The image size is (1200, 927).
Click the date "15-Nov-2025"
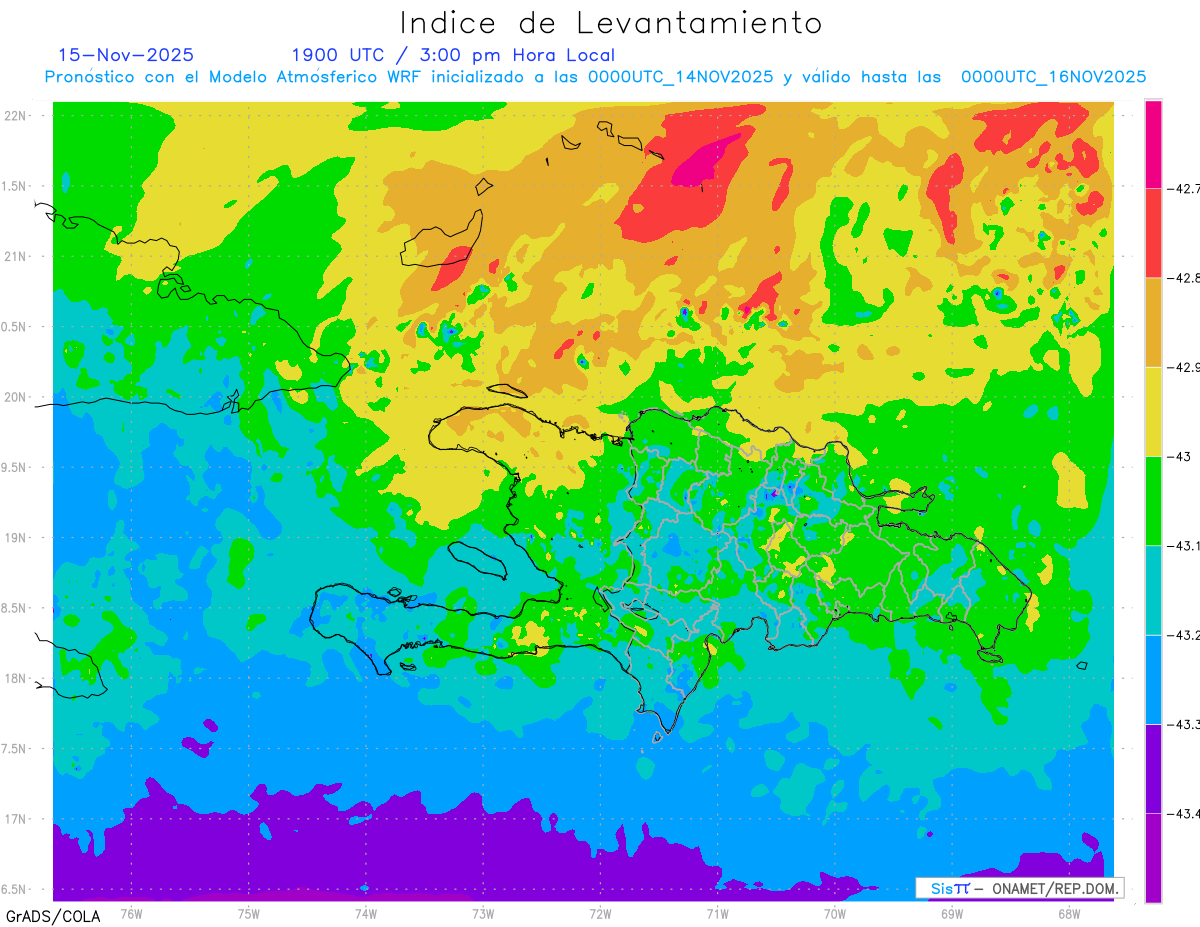(x=126, y=55)
